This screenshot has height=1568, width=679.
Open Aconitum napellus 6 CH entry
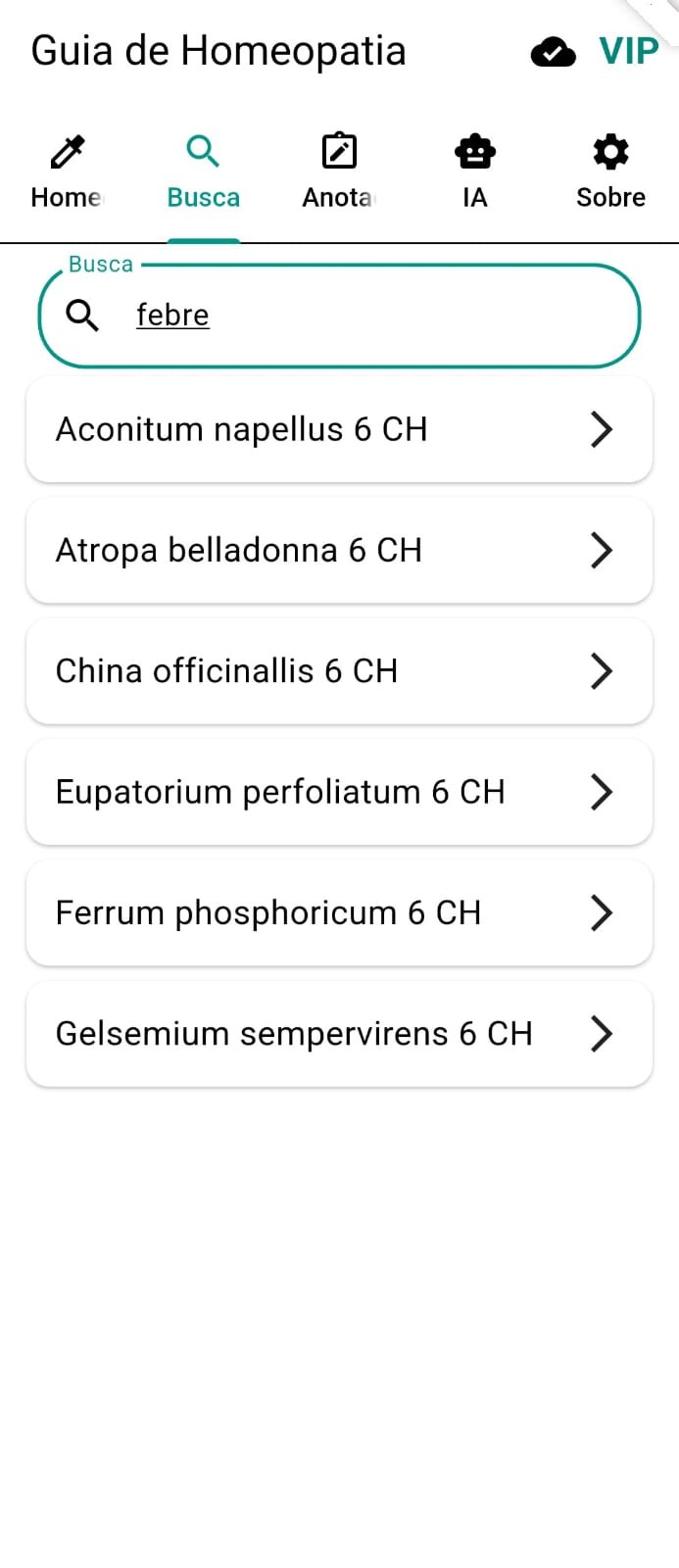pyautogui.click(x=339, y=429)
